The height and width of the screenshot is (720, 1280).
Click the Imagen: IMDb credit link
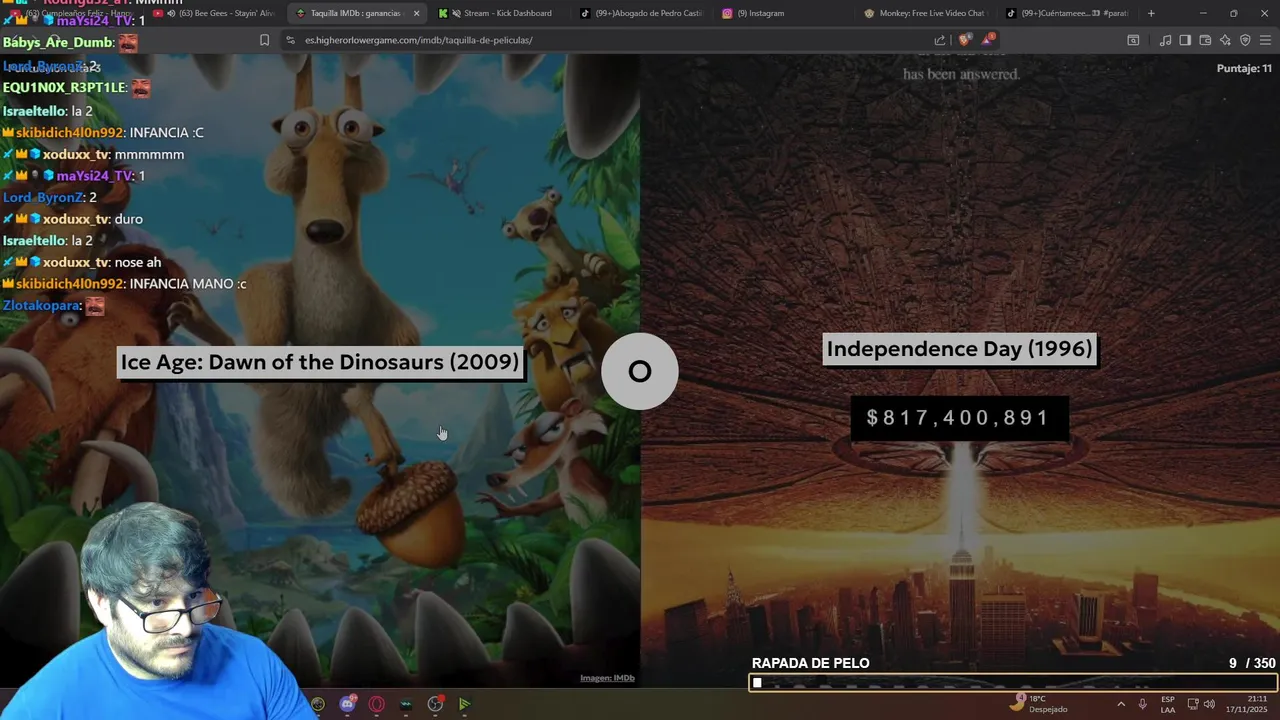click(607, 678)
